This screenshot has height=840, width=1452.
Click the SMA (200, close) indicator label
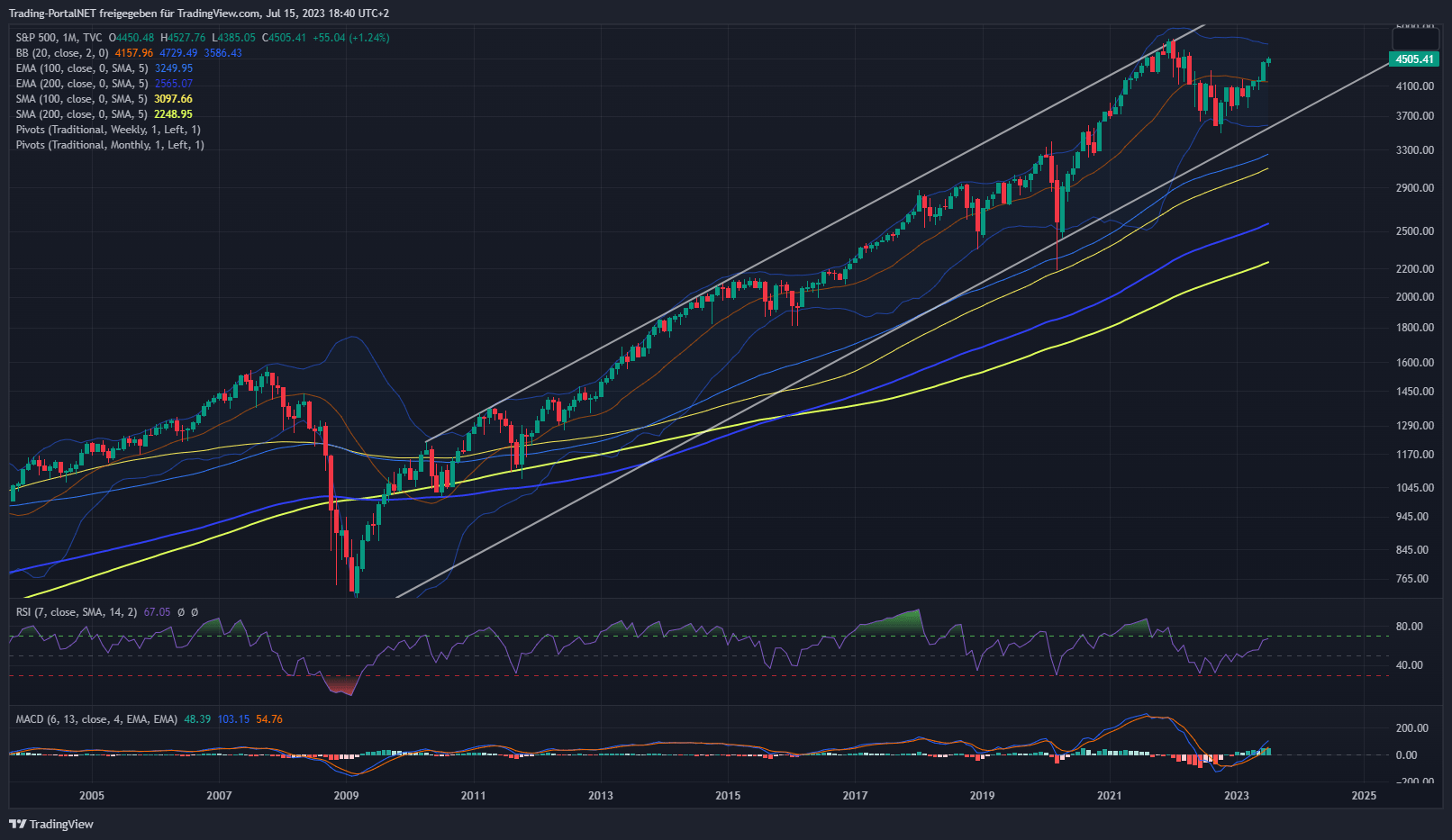click(81, 114)
